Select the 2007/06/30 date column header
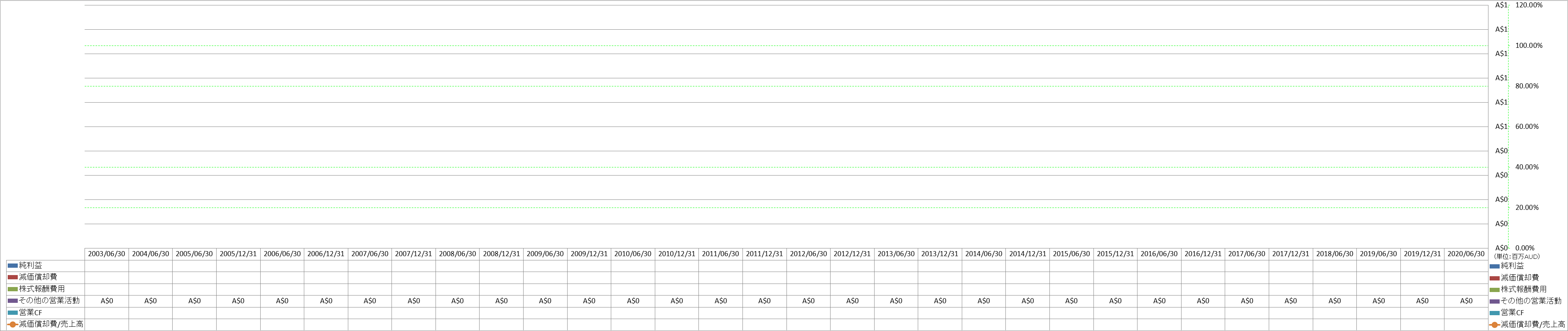This screenshot has width=1568, height=331. [x=370, y=254]
